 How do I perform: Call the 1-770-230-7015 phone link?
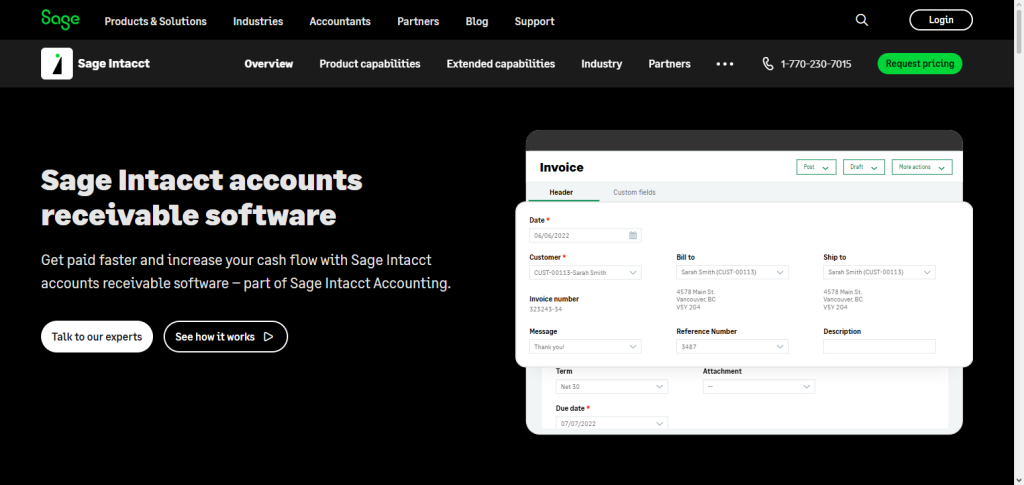pyautogui.click(x=816, y=64)
